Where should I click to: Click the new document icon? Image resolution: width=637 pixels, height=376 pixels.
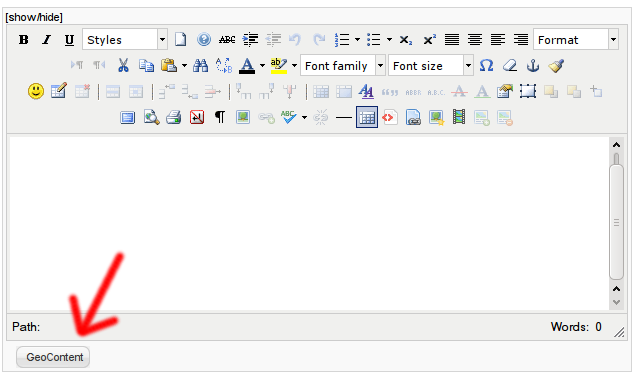(x=180, y=40)
